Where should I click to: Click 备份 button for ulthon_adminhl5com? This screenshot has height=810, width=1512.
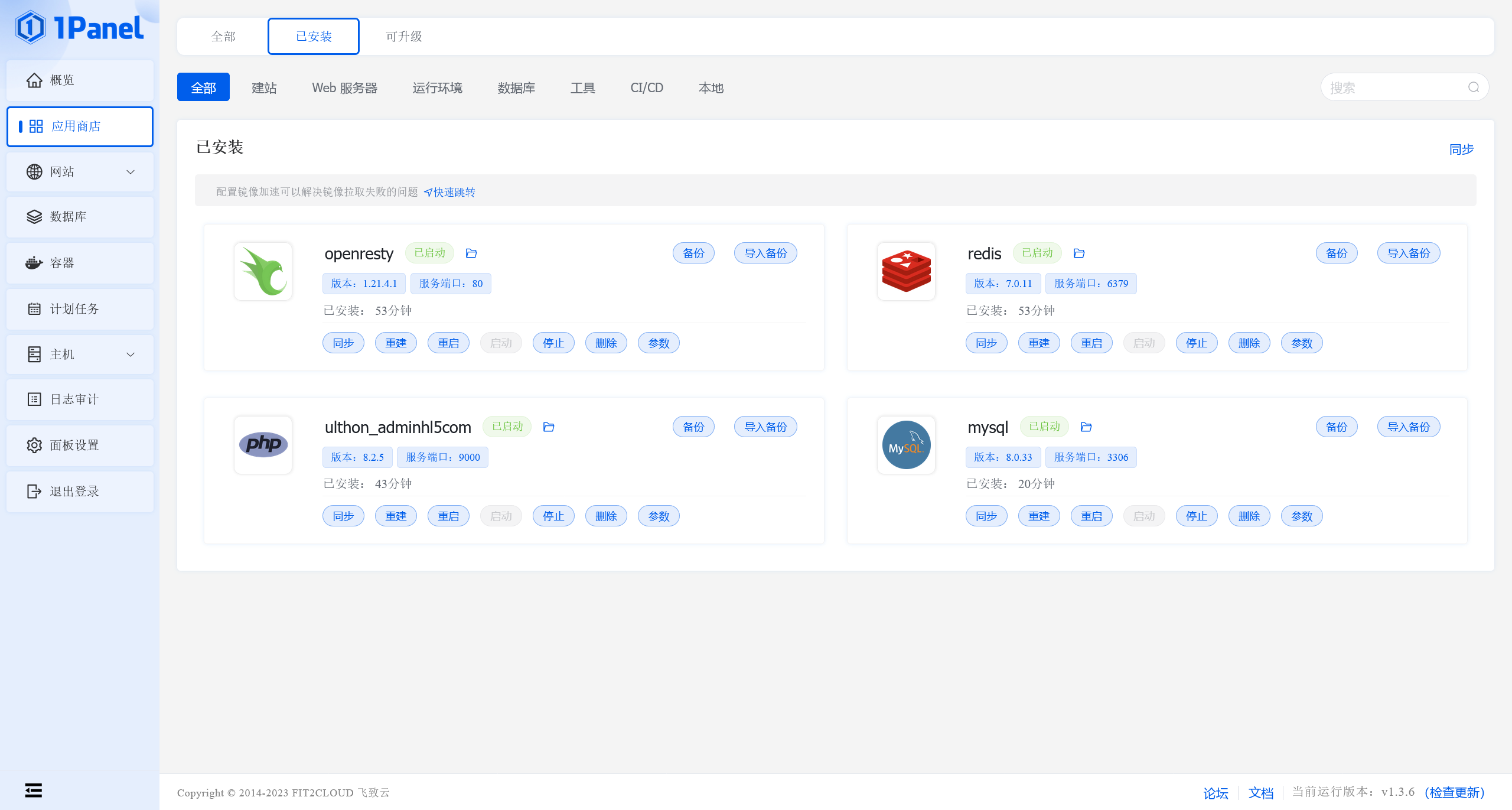693,427
